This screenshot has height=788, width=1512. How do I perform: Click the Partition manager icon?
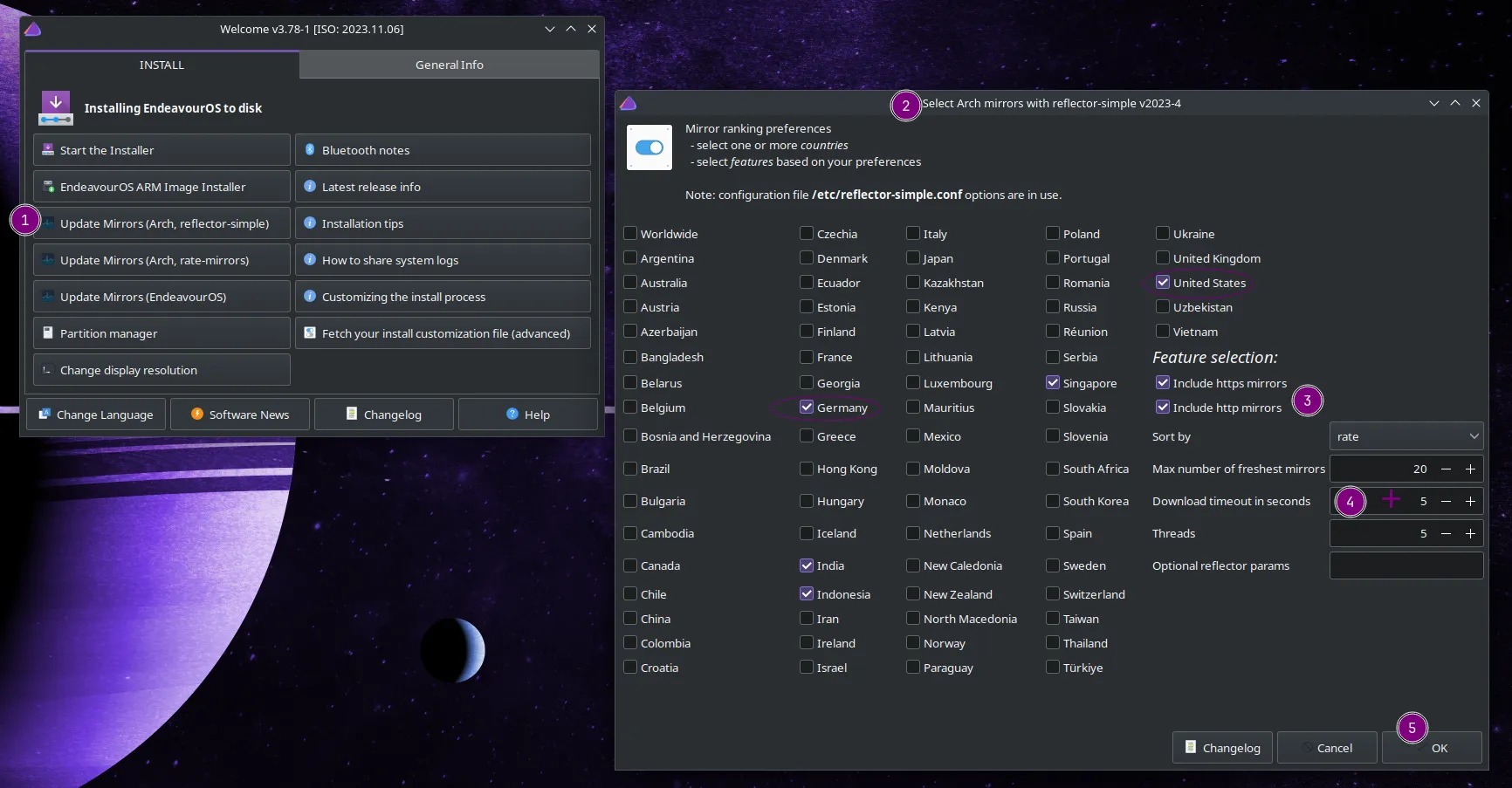[x=48, y=333]
